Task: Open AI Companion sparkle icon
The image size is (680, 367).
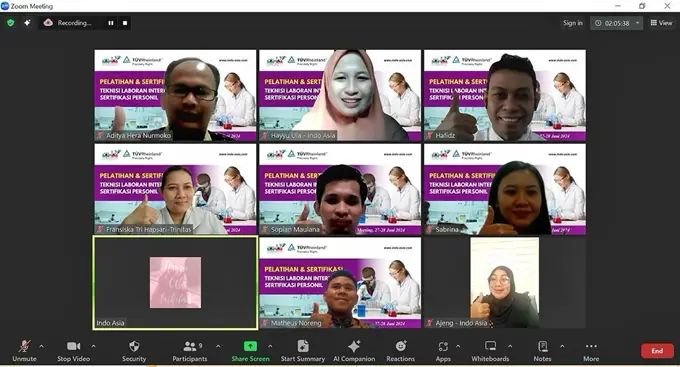Action: coord(354,346)
